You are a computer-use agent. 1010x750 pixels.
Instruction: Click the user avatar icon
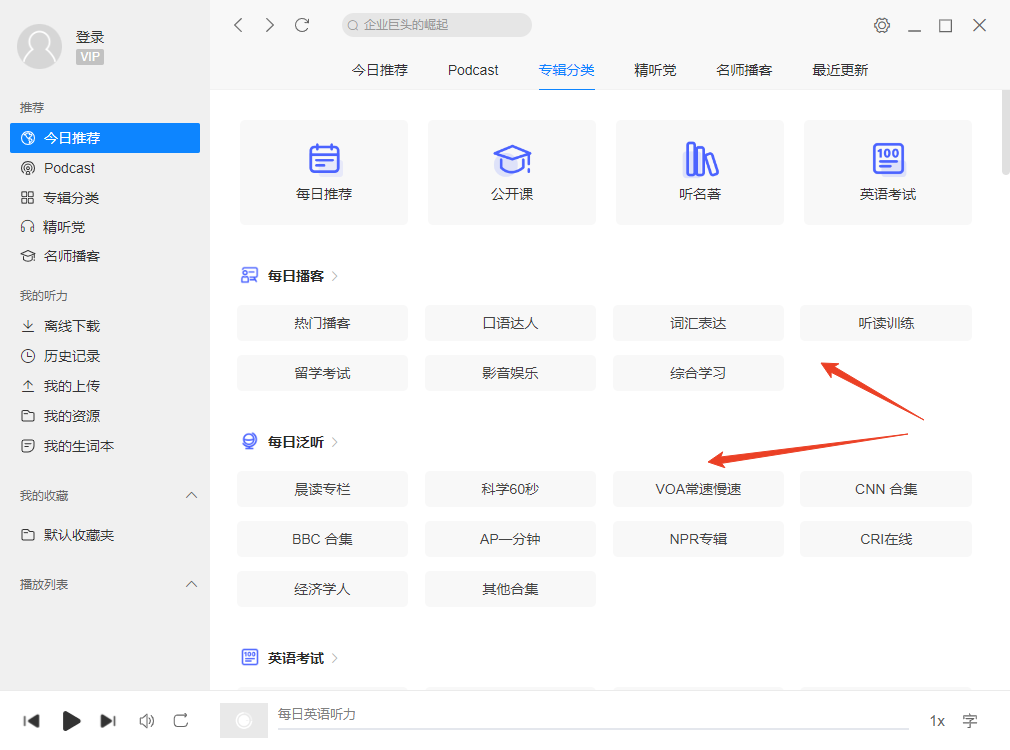pos(39,46)
